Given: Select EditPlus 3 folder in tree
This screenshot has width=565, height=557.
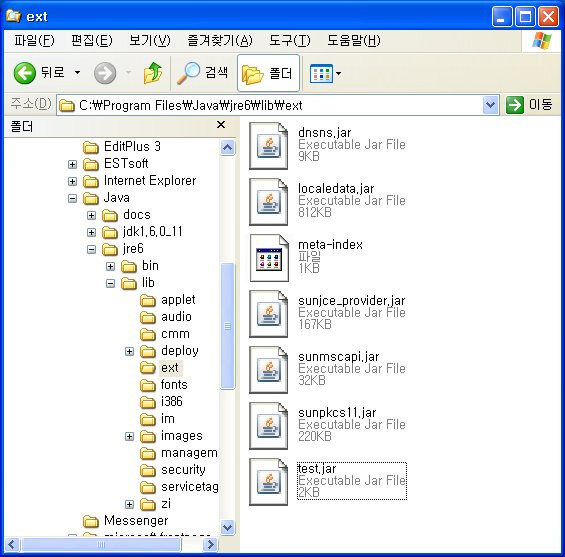Looking at the screenshot, I should 122,147.
